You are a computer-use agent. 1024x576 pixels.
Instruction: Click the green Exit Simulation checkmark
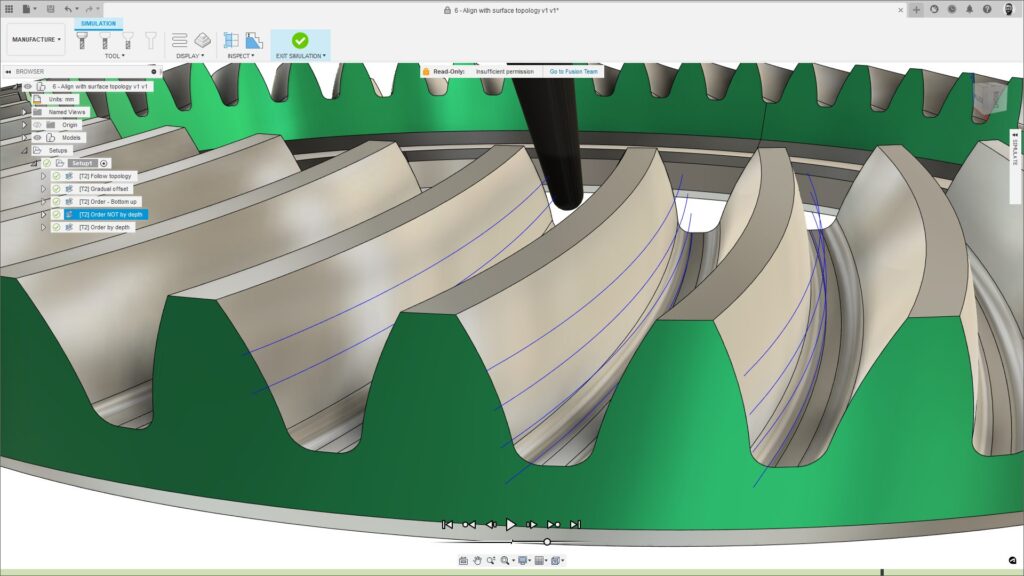click(x=300, y=40)
